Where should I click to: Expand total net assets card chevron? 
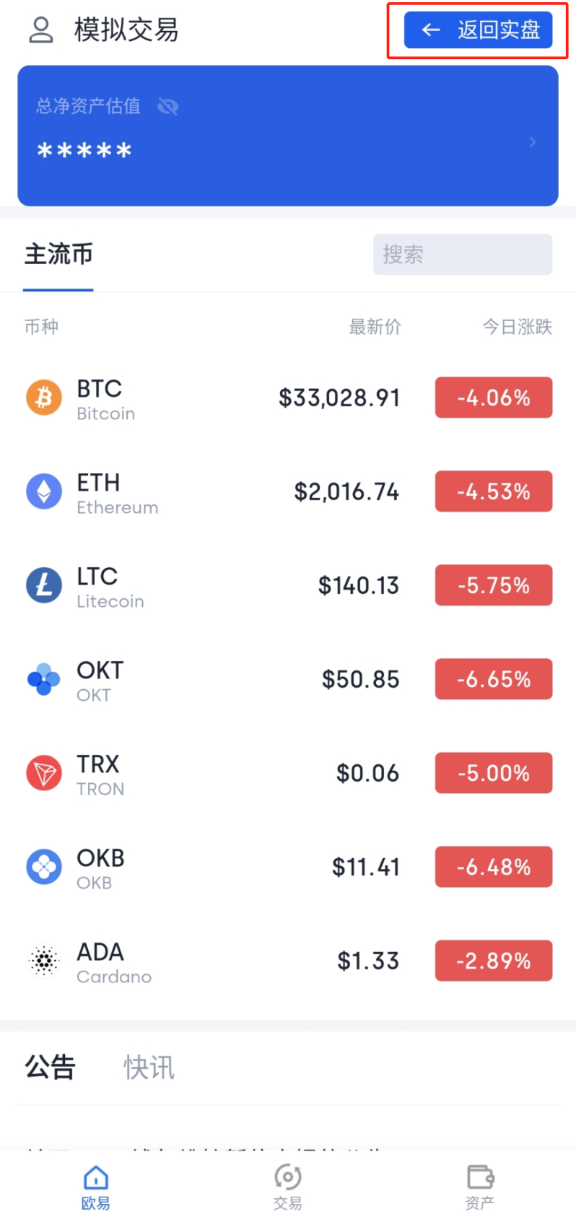[x=533, y=142]
